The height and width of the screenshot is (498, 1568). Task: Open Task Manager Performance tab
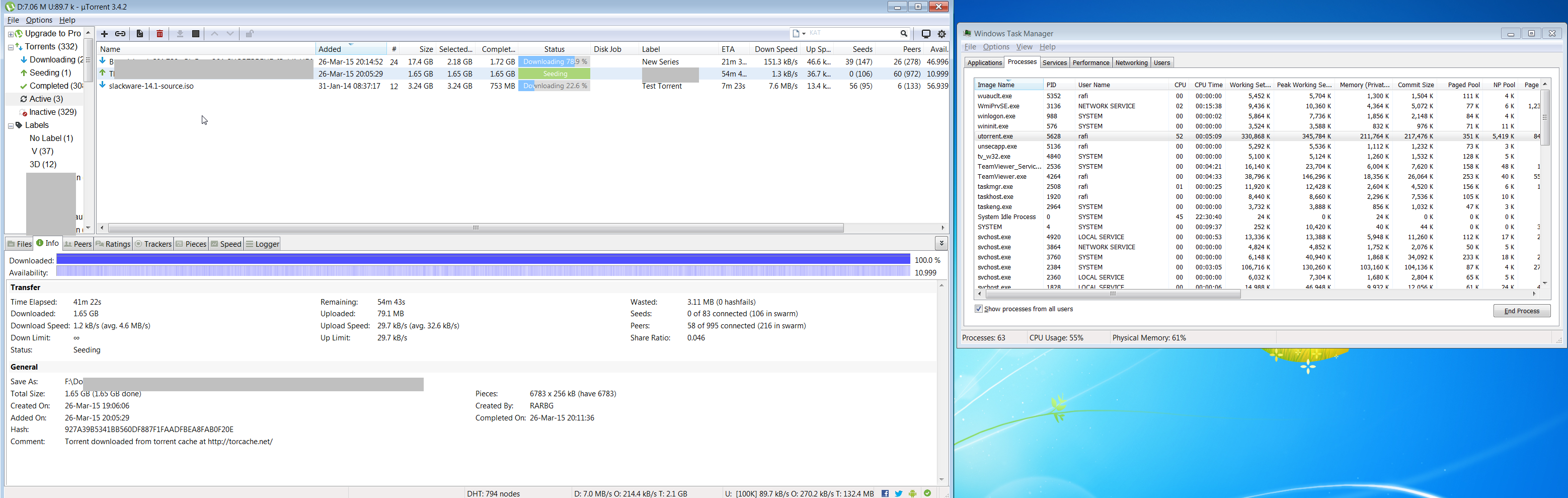1090,63
